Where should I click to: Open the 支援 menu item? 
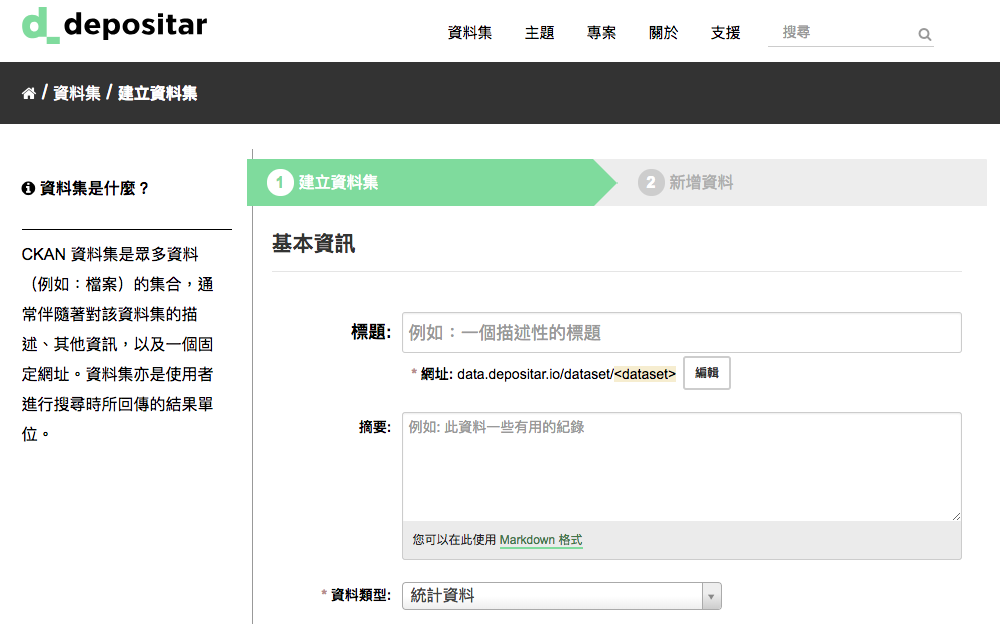[725, 33]
